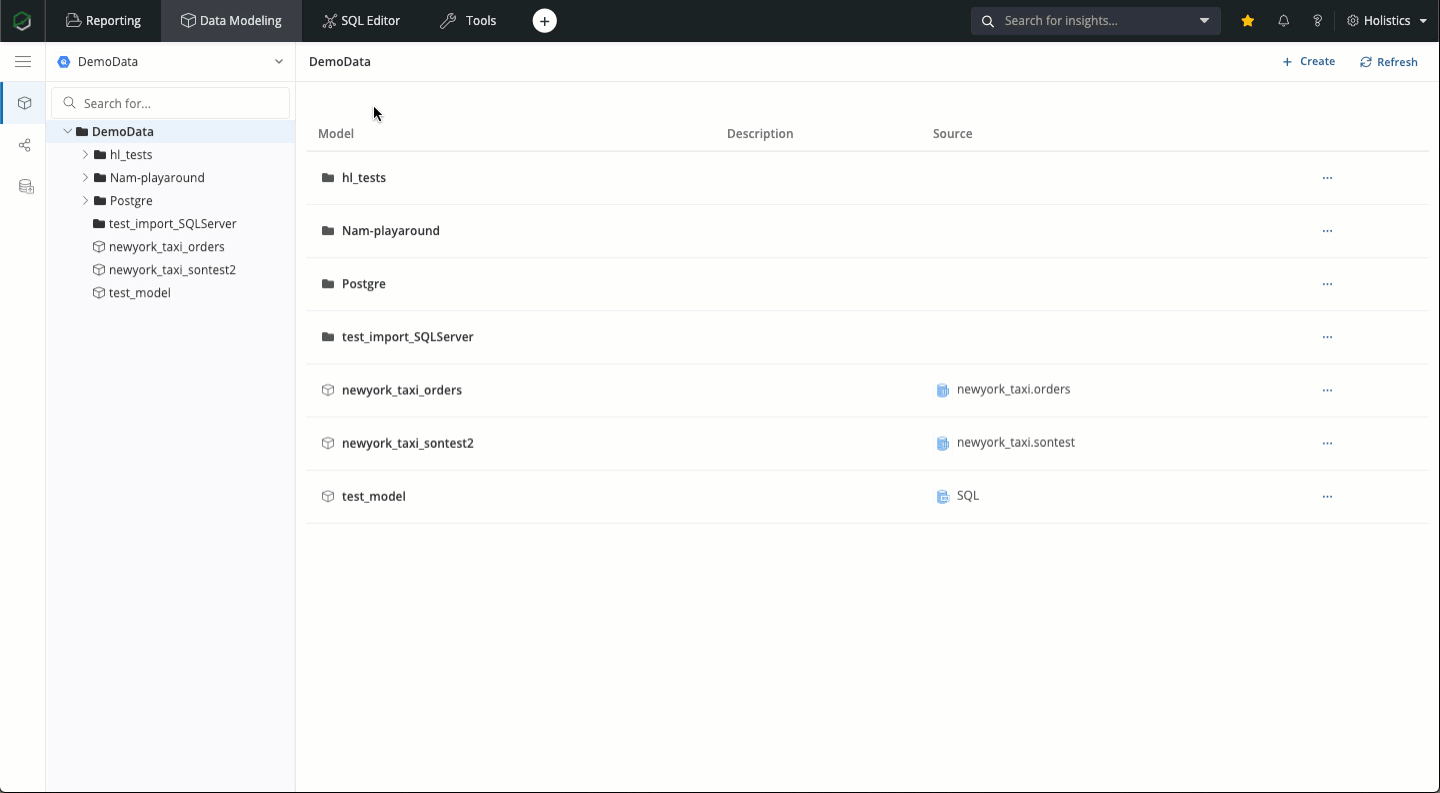Open more options for test_model row
The height and width of the screenshot is (793, 1440).
click(x=1327, y=497)
